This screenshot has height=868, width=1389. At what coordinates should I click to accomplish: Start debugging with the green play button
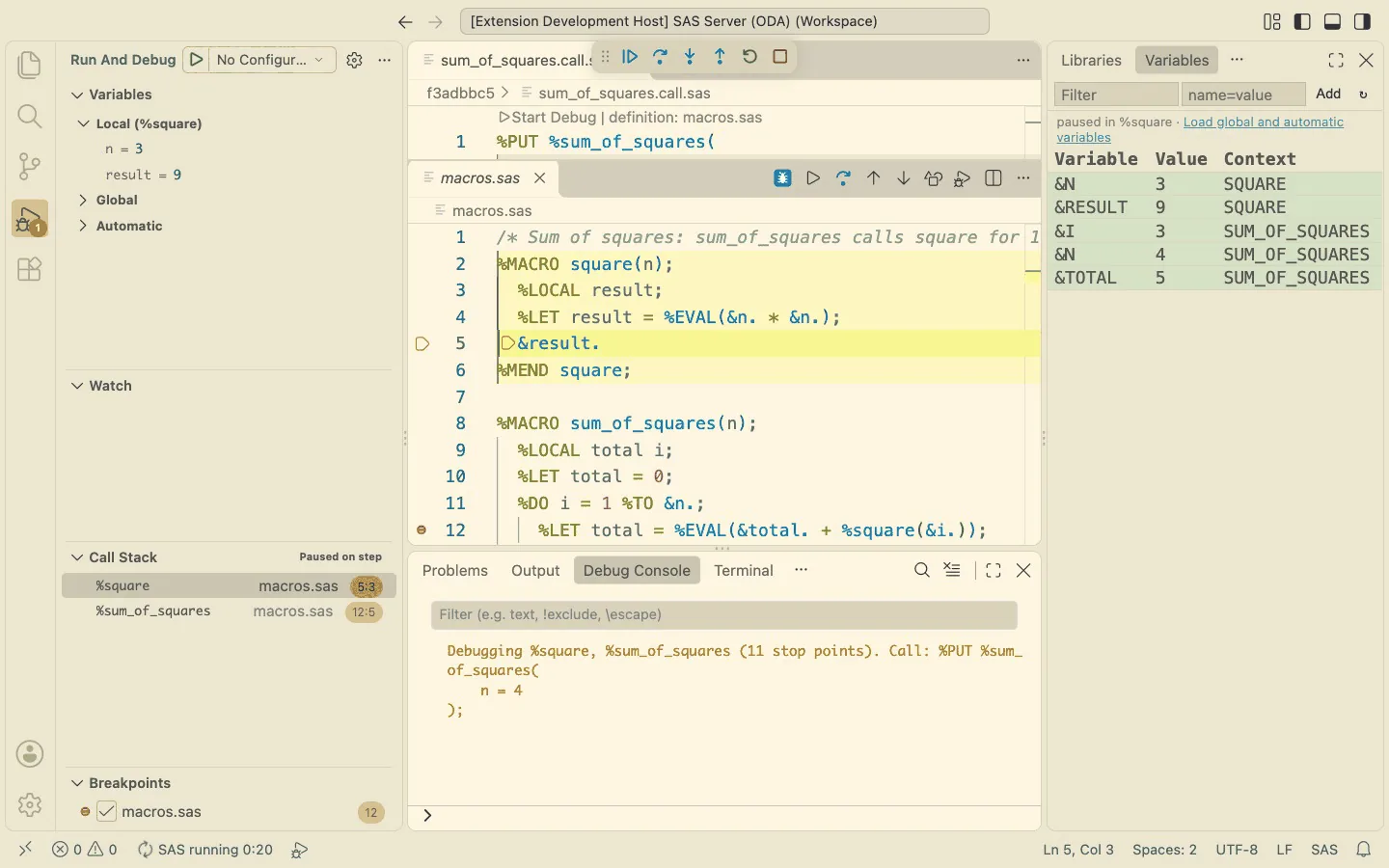[196, 60]
